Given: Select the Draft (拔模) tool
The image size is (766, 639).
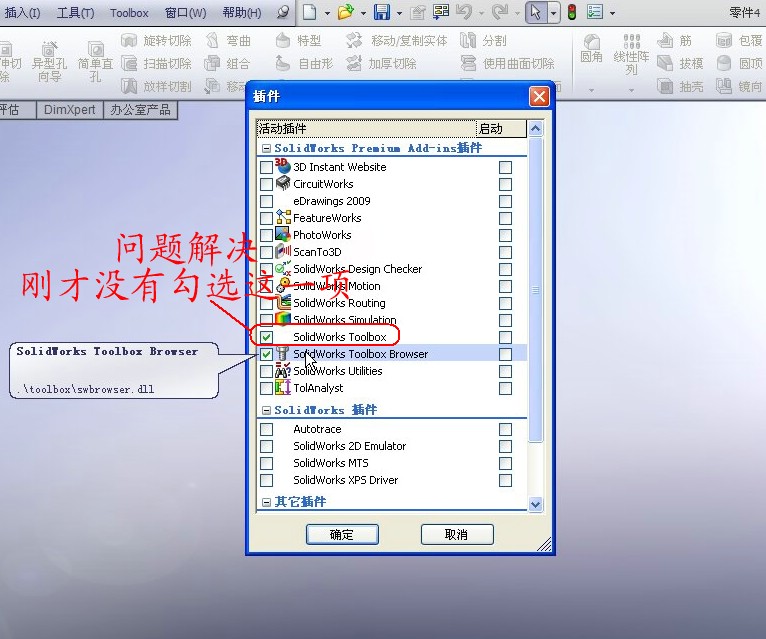Looking at the screenshot, I should click(x=680, y=64).
